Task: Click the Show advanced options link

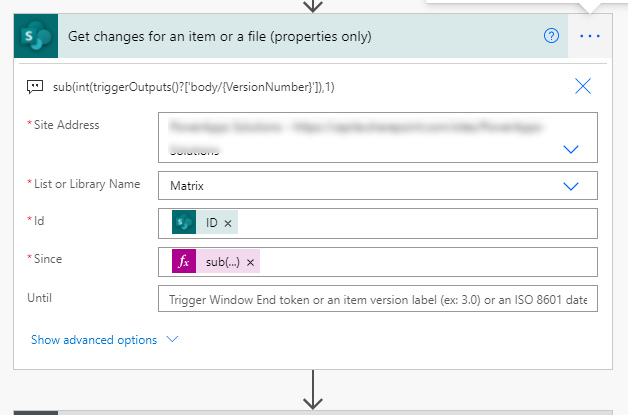Action: coord(94,339)
